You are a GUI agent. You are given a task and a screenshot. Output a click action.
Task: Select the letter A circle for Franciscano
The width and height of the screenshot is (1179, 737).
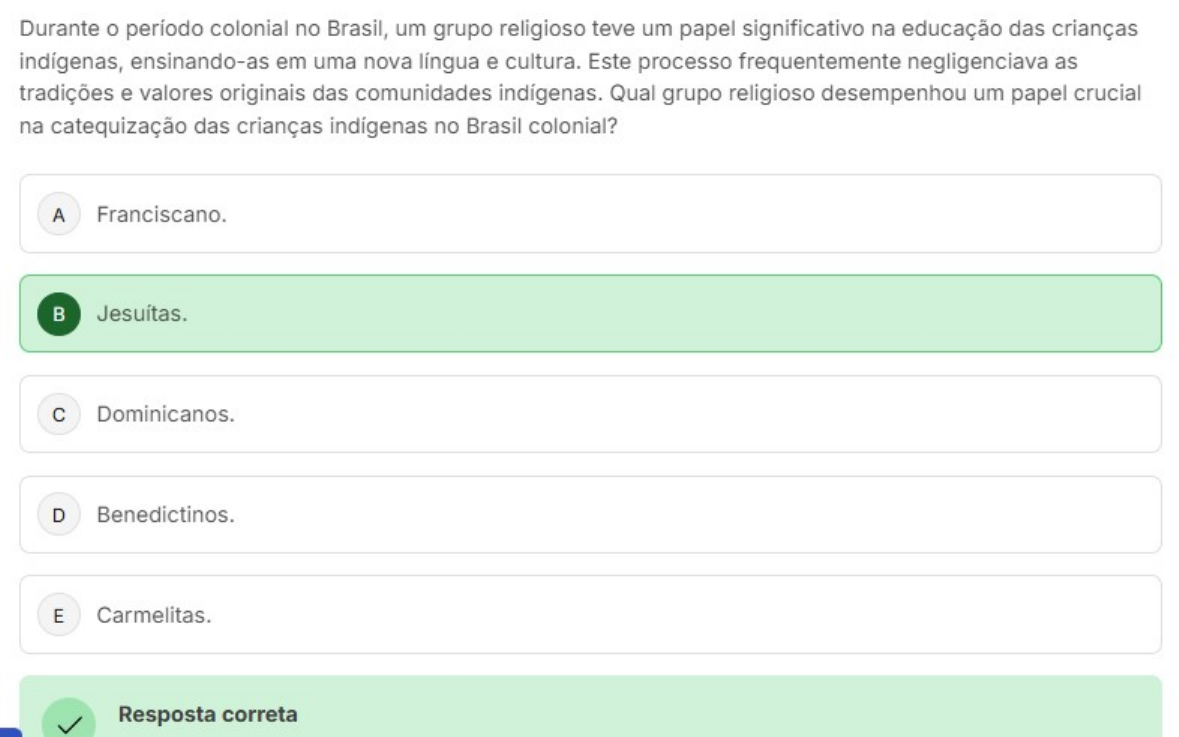point(58,214)
